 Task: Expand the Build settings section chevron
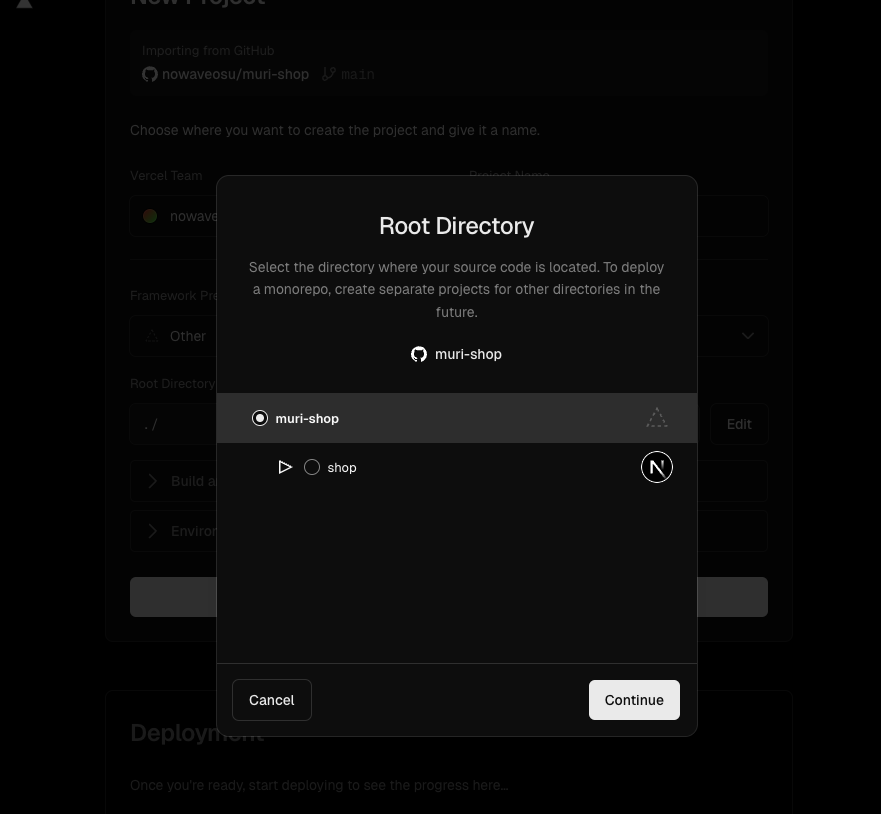point(152,481)
